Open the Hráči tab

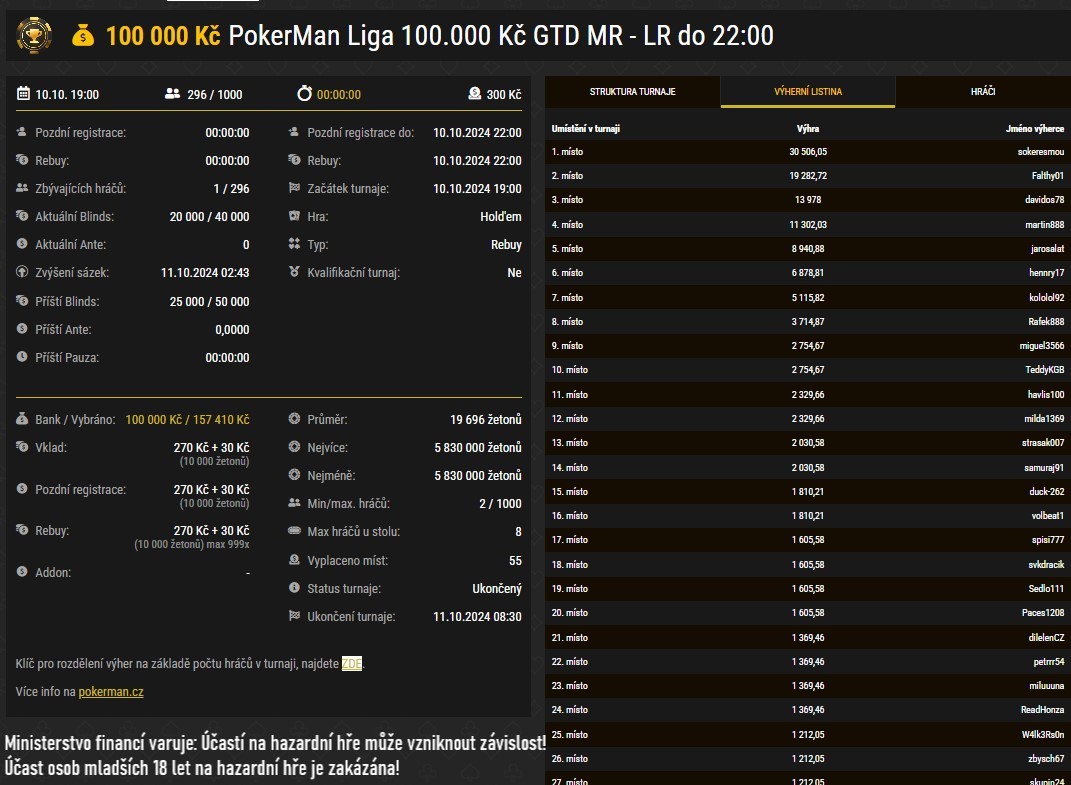[982, 92]
